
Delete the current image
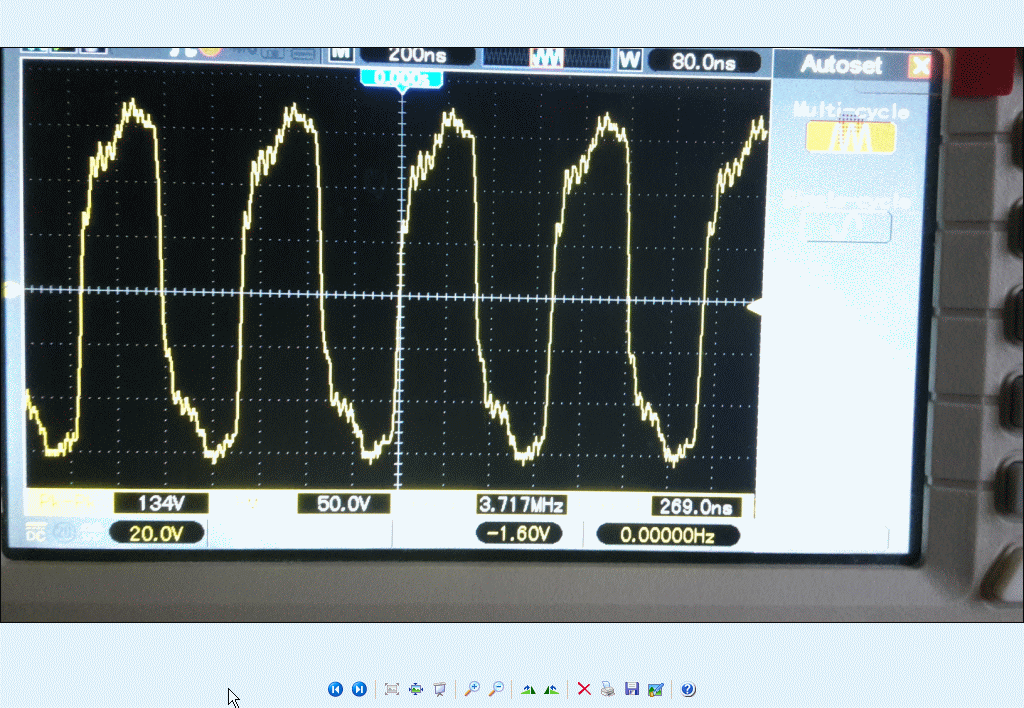tap(584, 689)
